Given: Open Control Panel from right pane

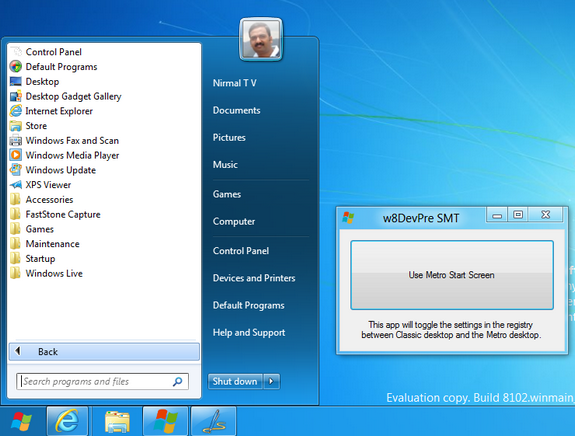Looking at the screenshot, I should click(241, 251).
